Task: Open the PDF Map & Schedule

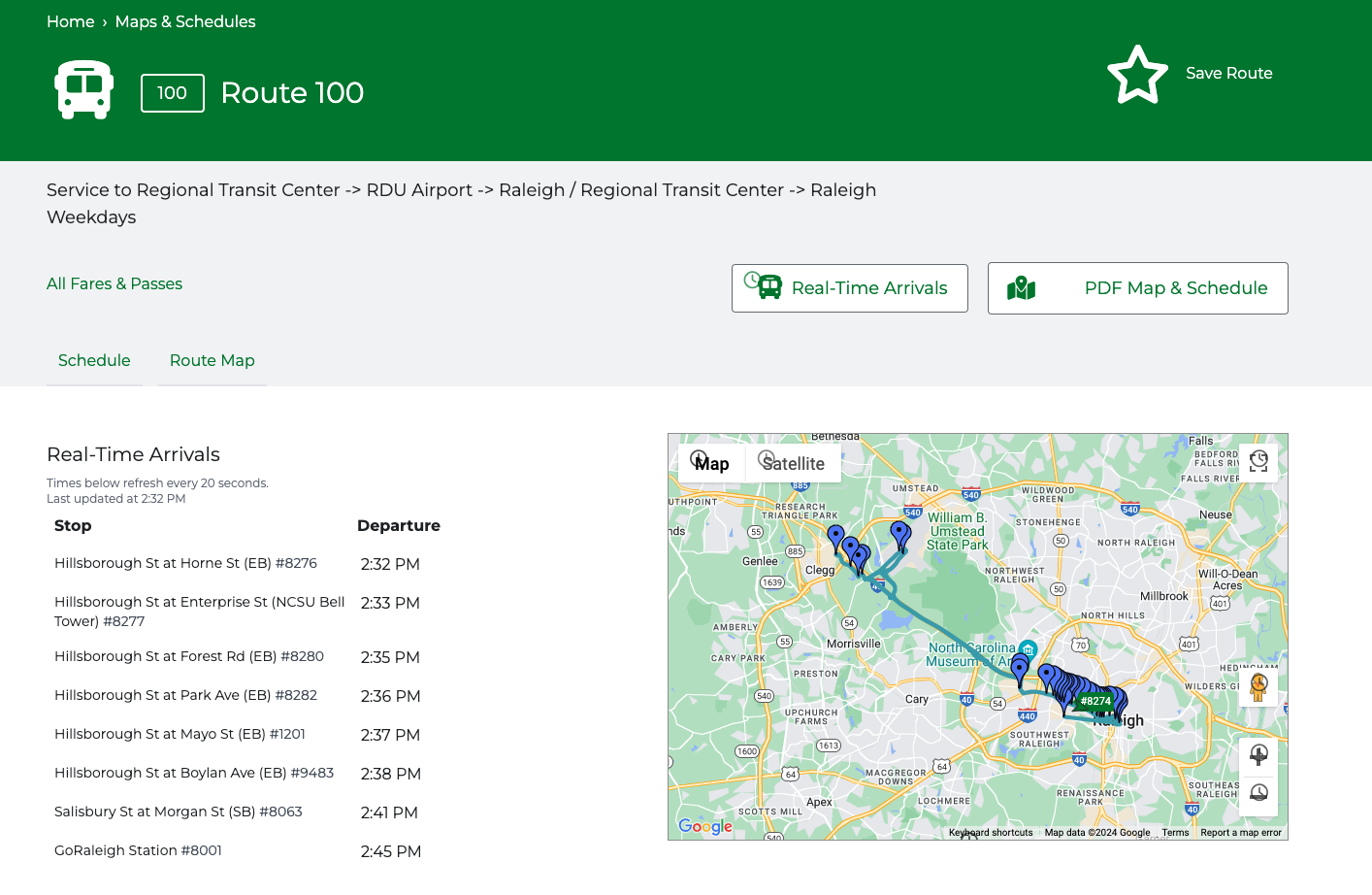Action: [1137, 288]
